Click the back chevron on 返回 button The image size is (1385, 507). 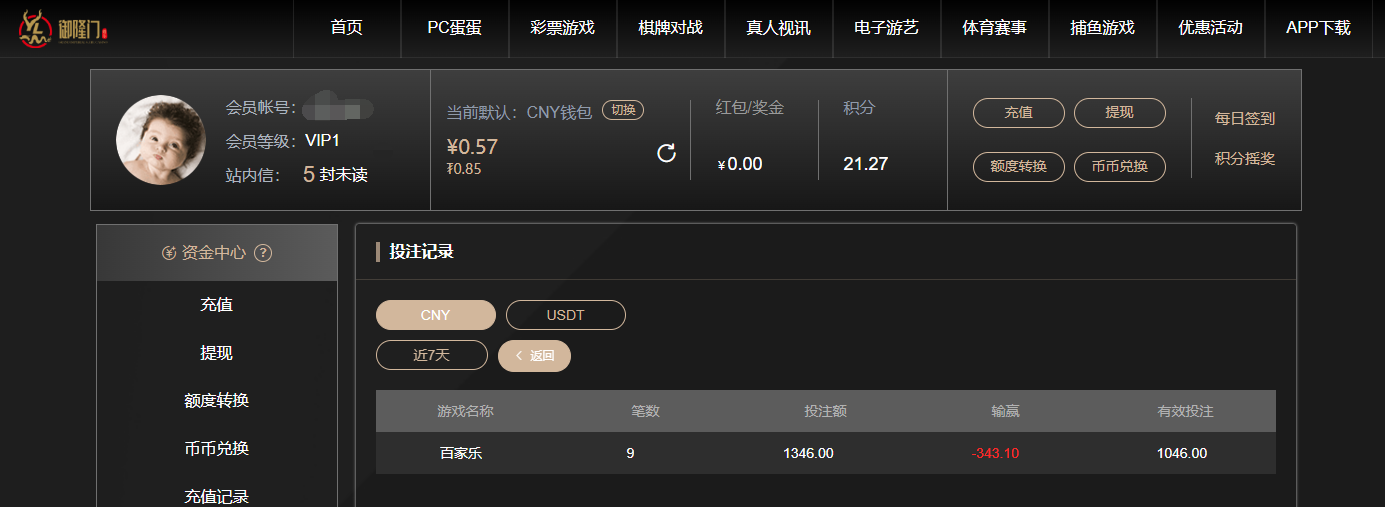coord(518,356)
